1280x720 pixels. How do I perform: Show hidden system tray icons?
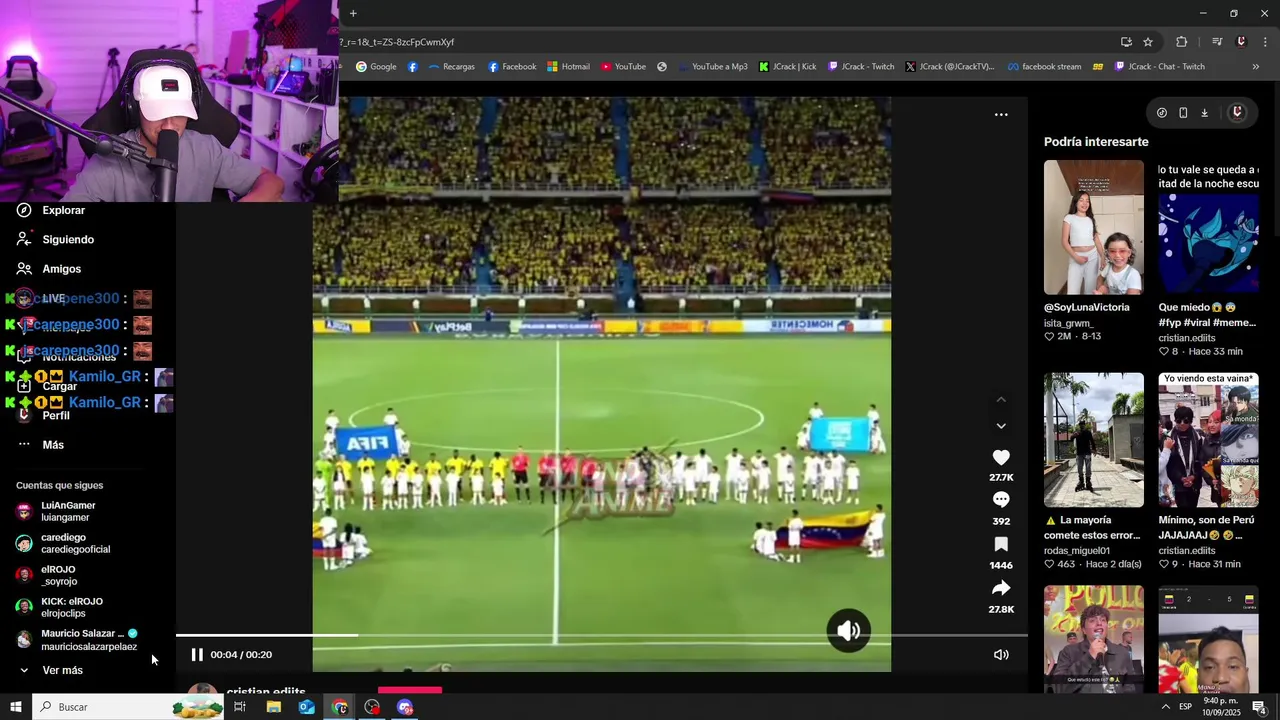(1165, 707)
